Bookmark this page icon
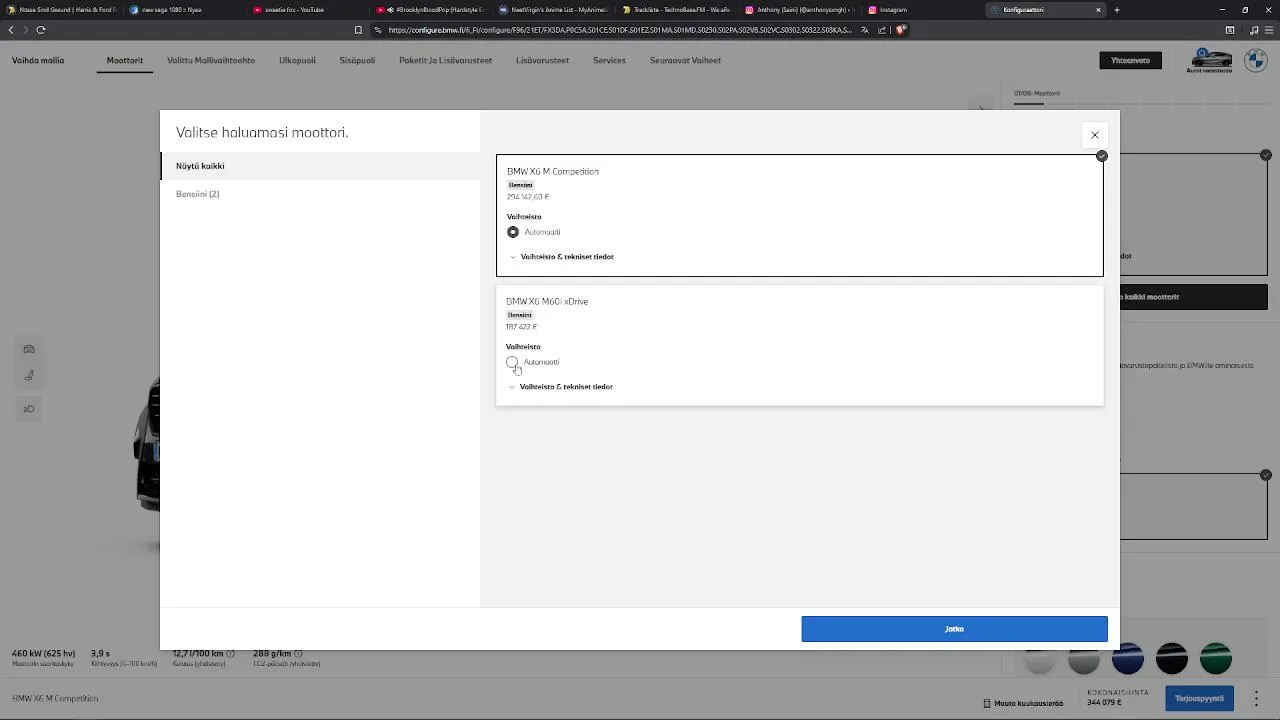The height and width of the screenshot is (720, 1280). tap(358, 30)
